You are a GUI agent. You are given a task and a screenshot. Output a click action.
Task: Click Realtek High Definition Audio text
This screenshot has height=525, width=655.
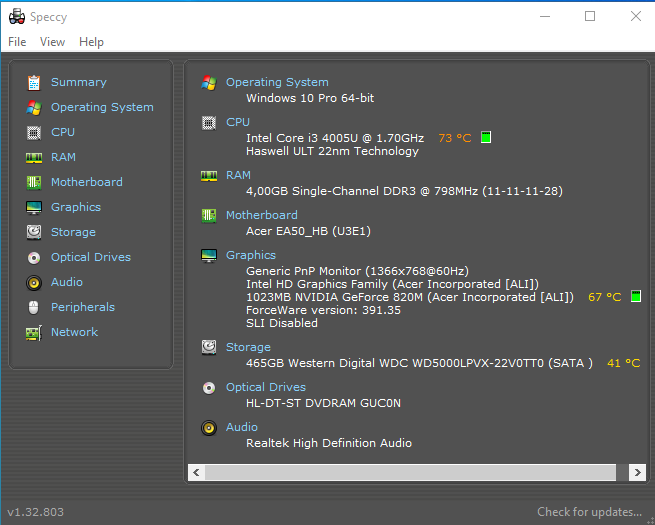click(x=329, y=443)
